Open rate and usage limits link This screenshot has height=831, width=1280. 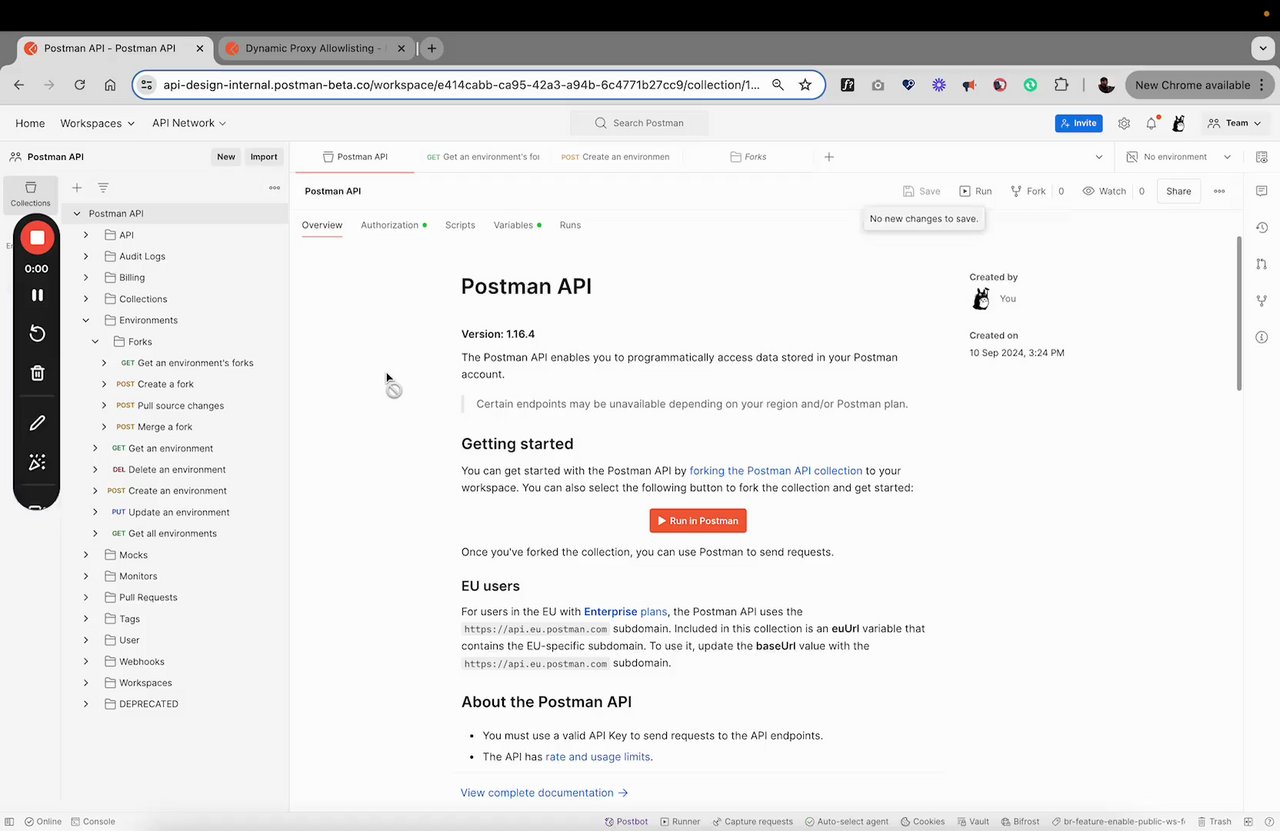coord(598,757)
